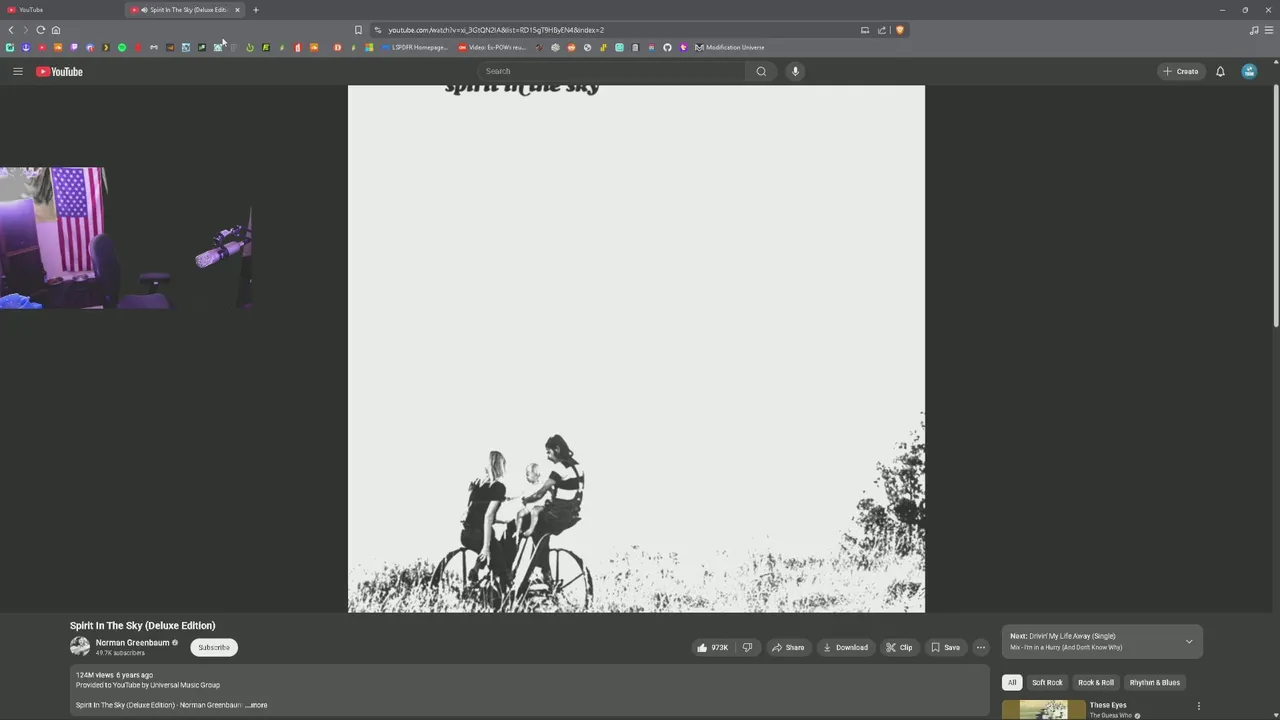Go forward with browser forward arrow
This screenshot has height=720, width=1280.
pyautogui.click(x=26, y=30)
